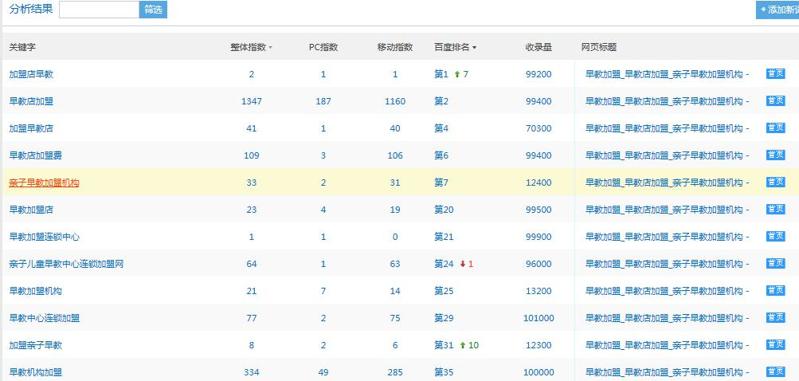Click 收录量 value 70300

point(539,128)
